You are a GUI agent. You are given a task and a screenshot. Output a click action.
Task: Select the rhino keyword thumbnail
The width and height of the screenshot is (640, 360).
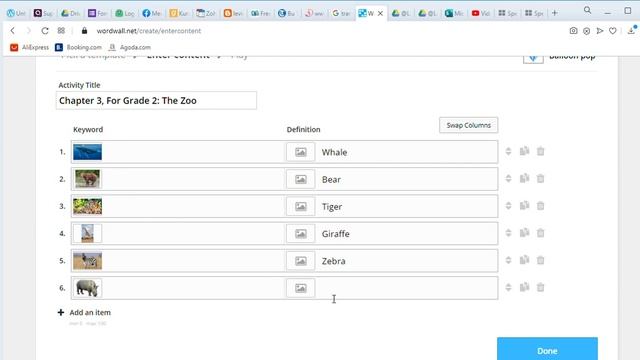coord(87,288)
